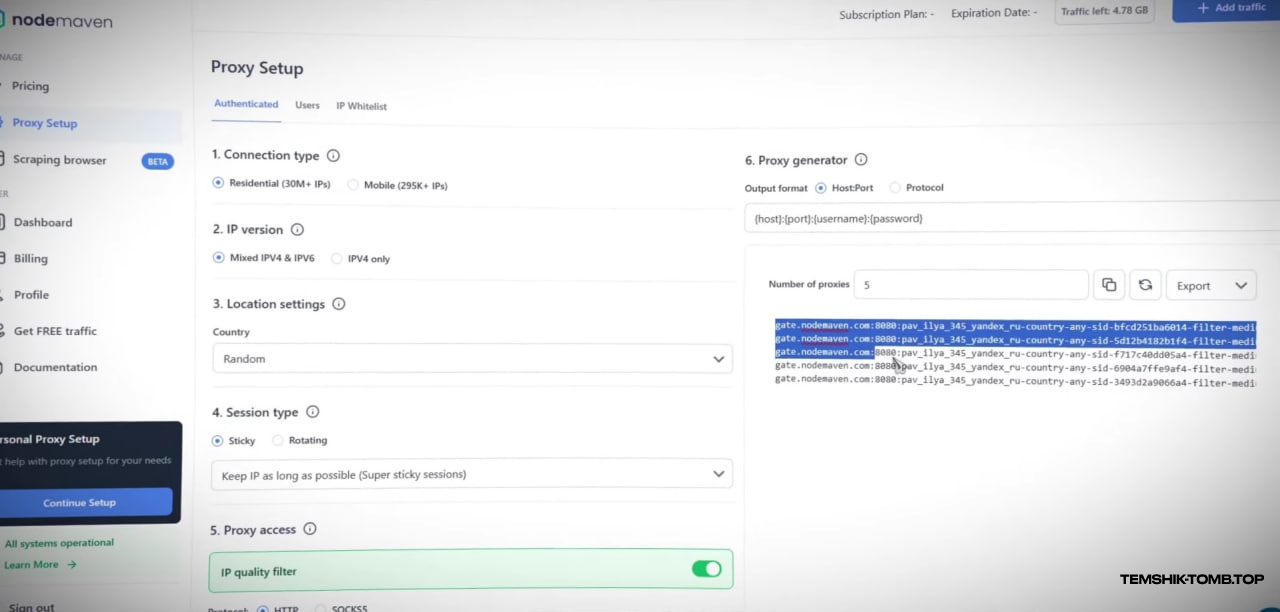The width and height of the screenshot is (1280, 612).
Task: Open info tooltip for Proxy access
Action: [x=310, y=529]
